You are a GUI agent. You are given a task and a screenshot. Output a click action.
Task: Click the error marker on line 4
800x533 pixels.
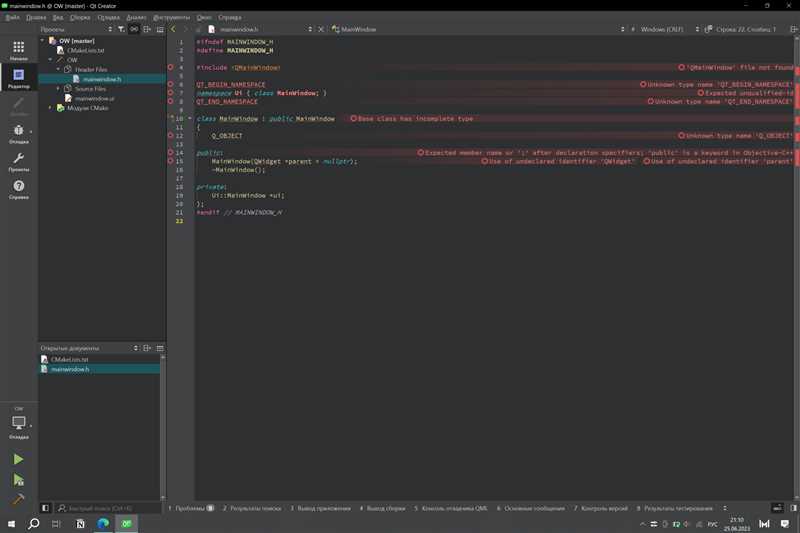click(x=170, y=67)
